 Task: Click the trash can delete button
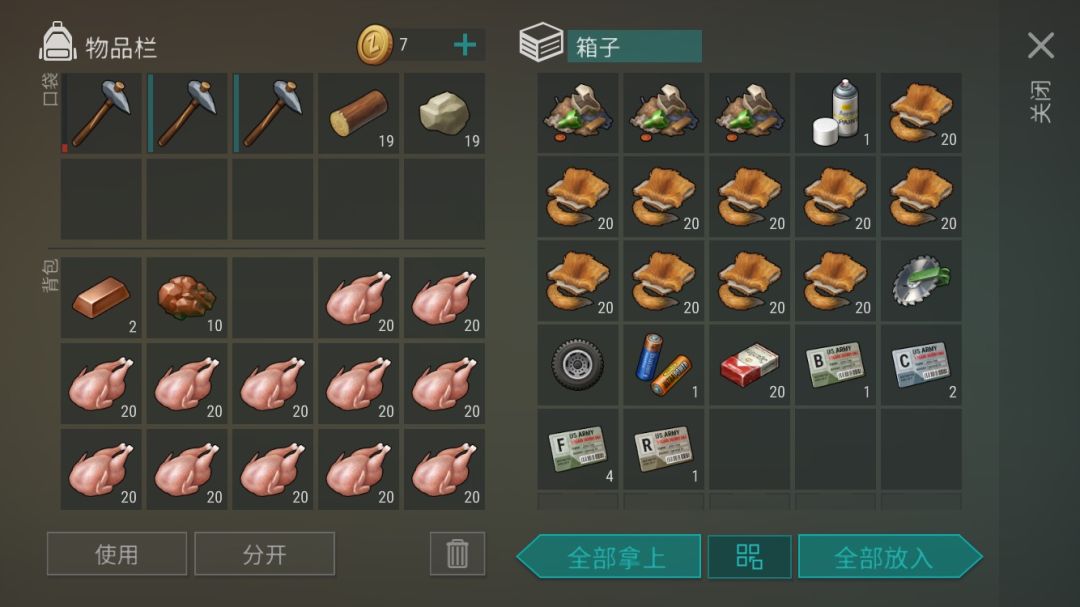point(457,553)
